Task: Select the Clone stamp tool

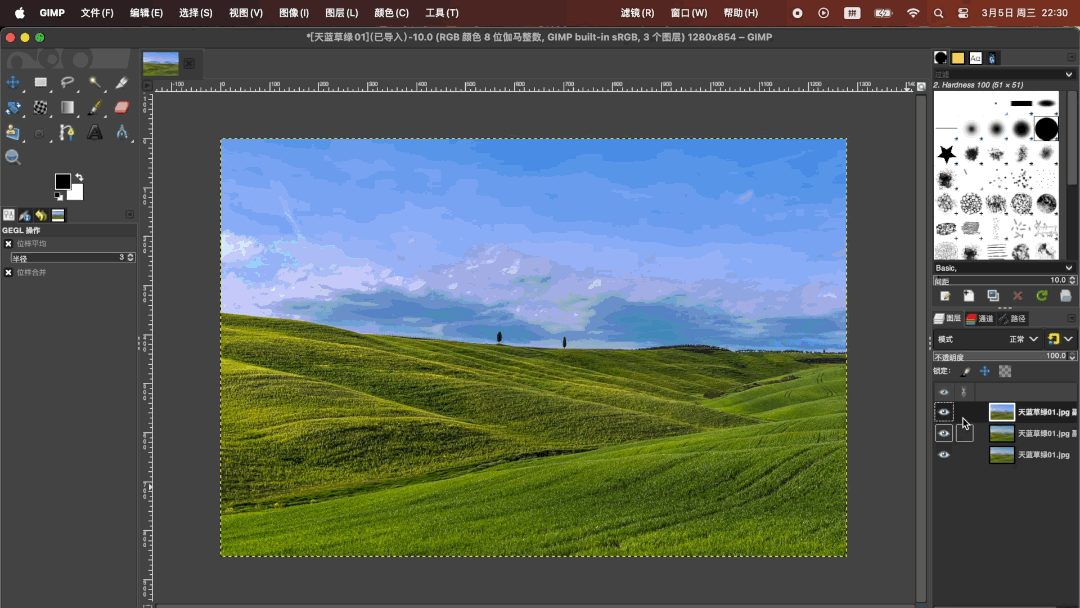Action: pyautogui.click(x=12, y=132)
